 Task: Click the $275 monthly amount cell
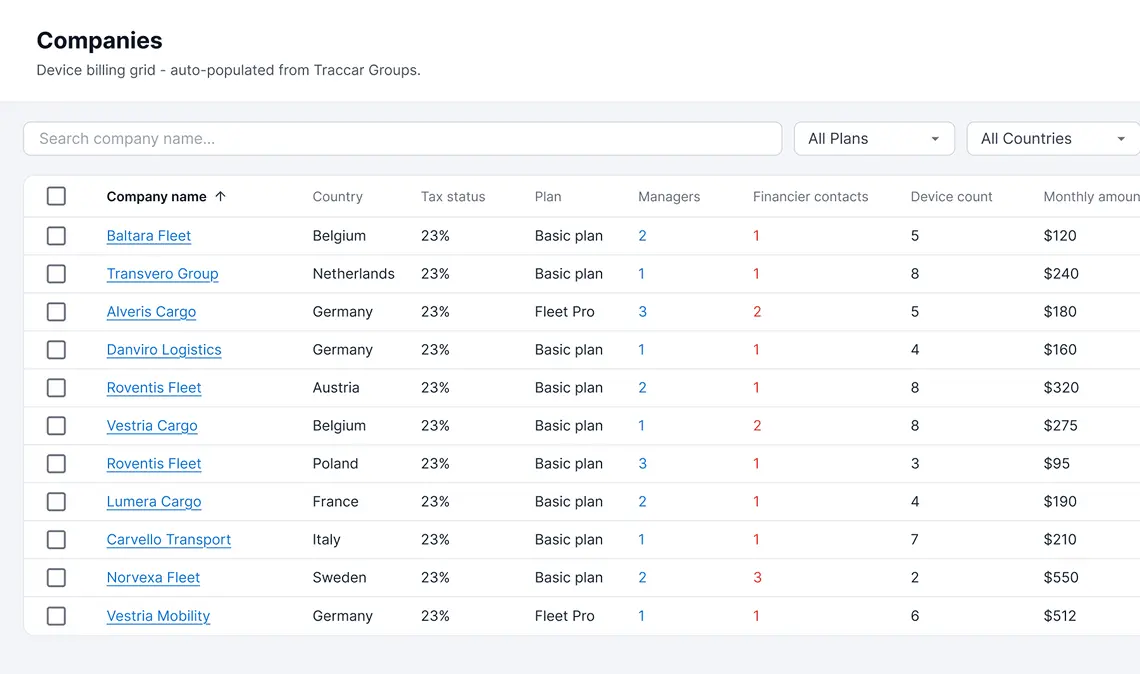(1060, 425)
